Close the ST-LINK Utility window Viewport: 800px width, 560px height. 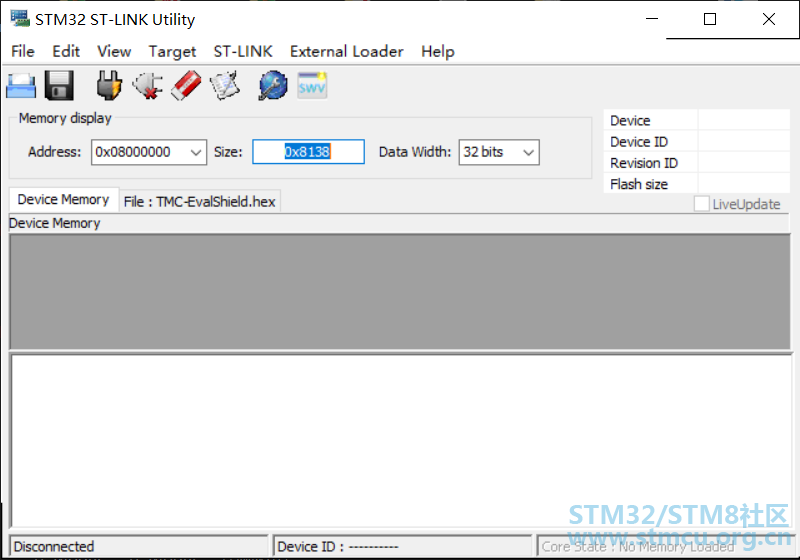(768, 19)
